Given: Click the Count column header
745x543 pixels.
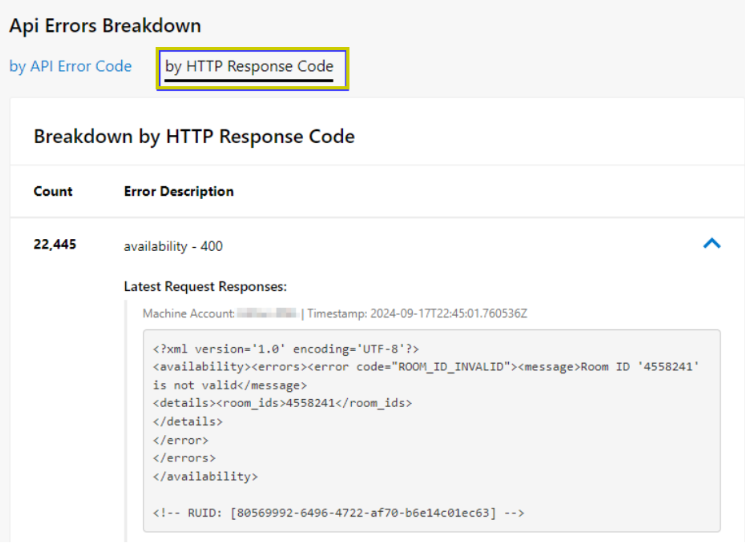Looking at the screenshot, I should [x=53, y=191].
